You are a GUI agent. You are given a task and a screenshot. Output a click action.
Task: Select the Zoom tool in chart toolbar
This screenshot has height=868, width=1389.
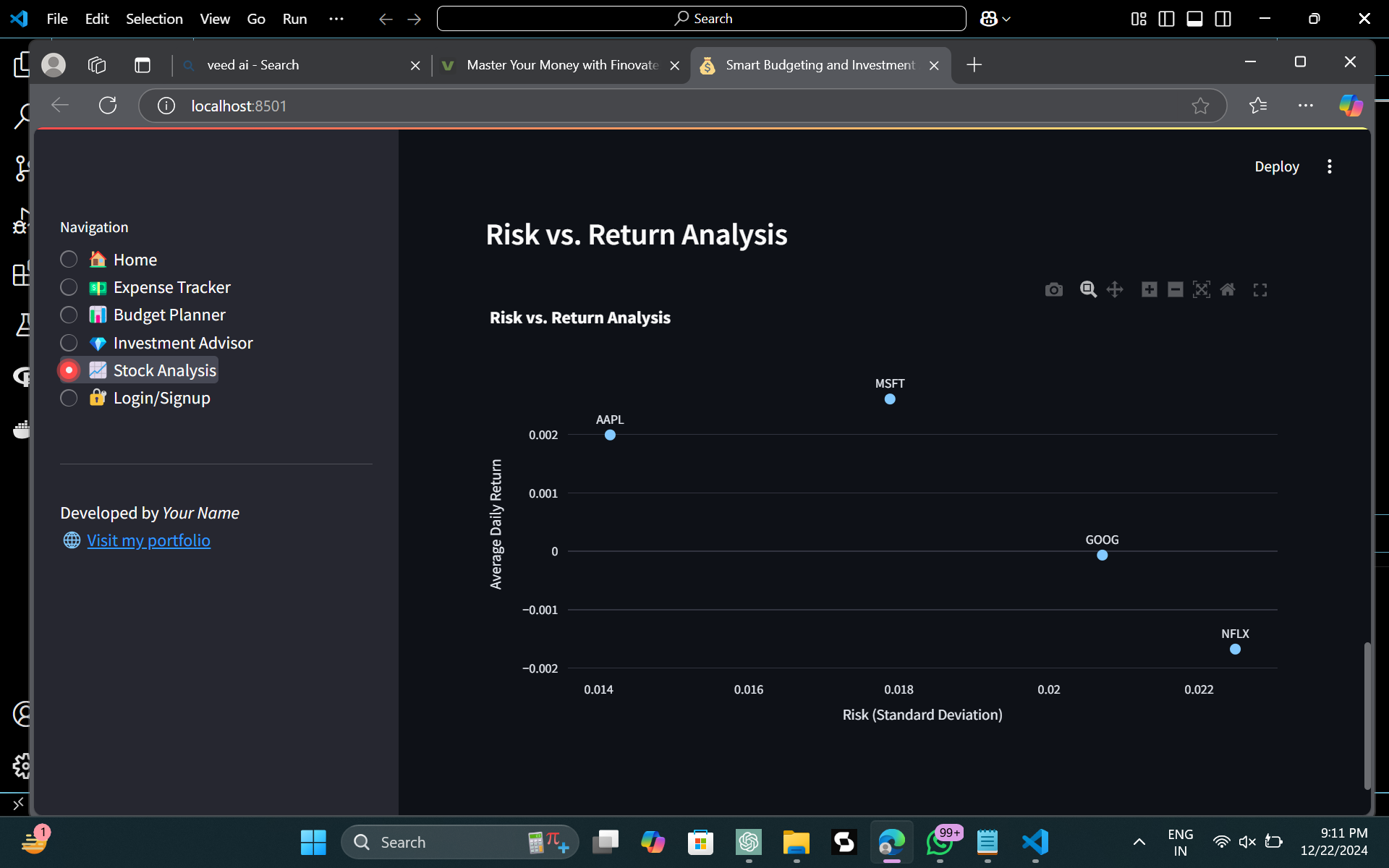(x=1087, y=290)
